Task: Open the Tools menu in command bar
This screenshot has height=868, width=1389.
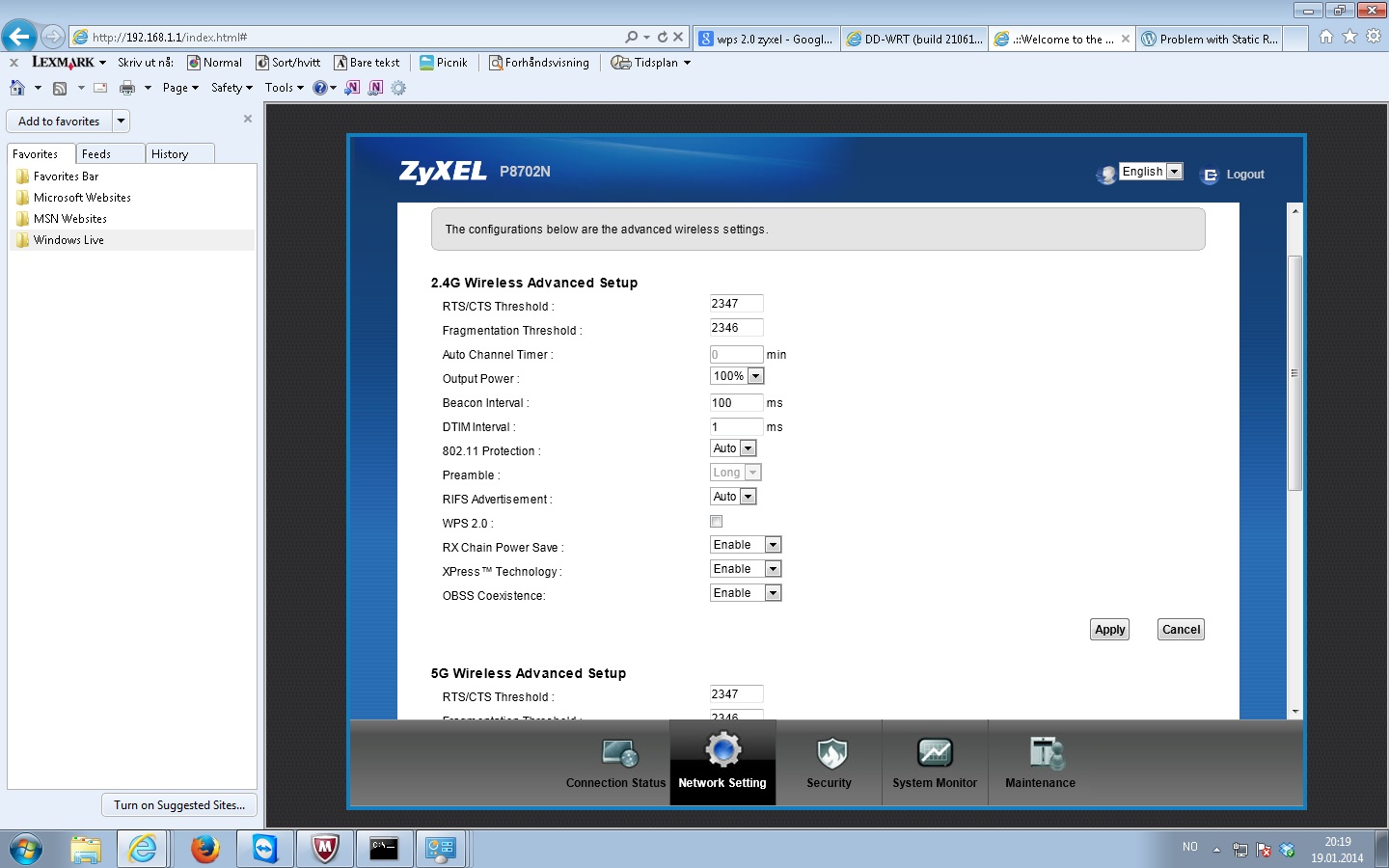Action: [284, 88]
